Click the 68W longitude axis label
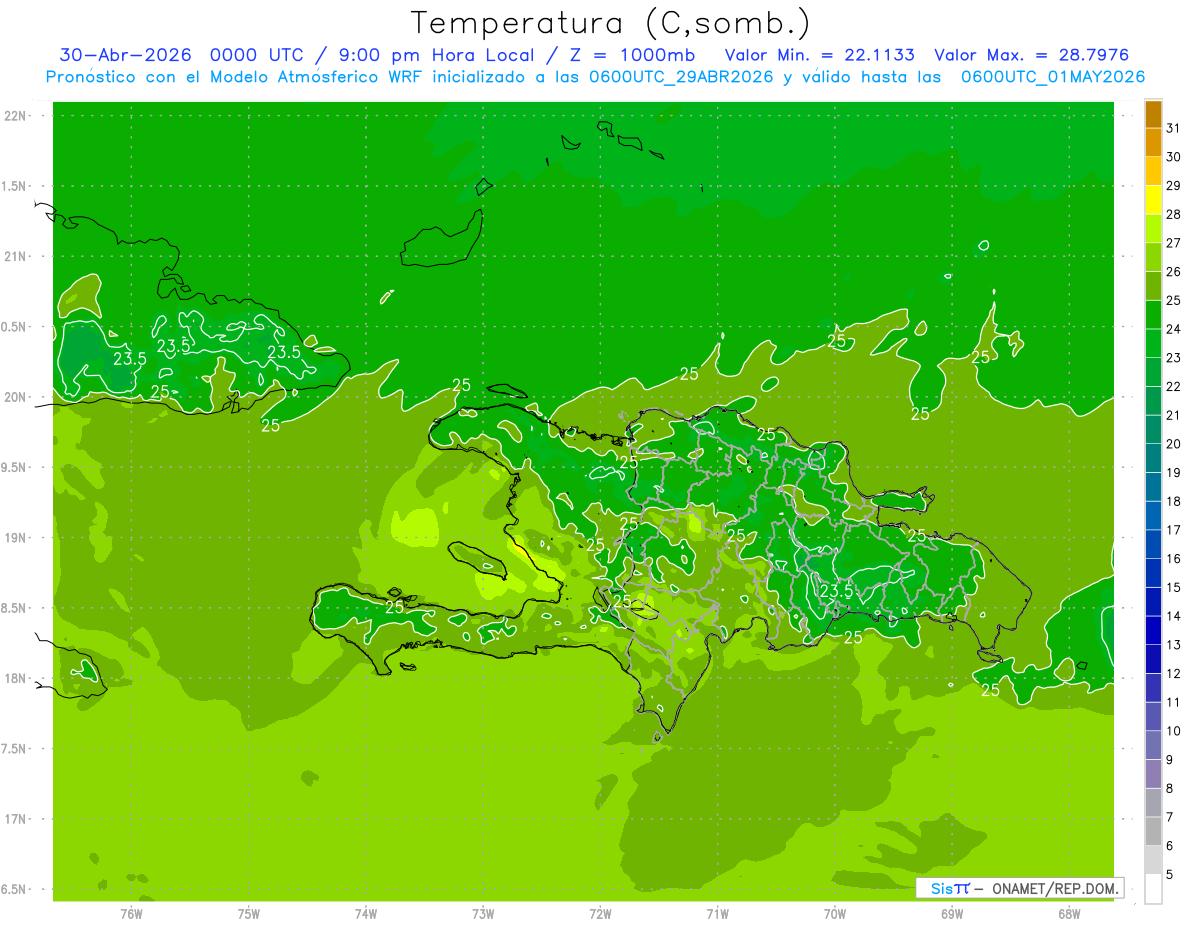The image size is (1200, 927). [x=1069, y=913]
